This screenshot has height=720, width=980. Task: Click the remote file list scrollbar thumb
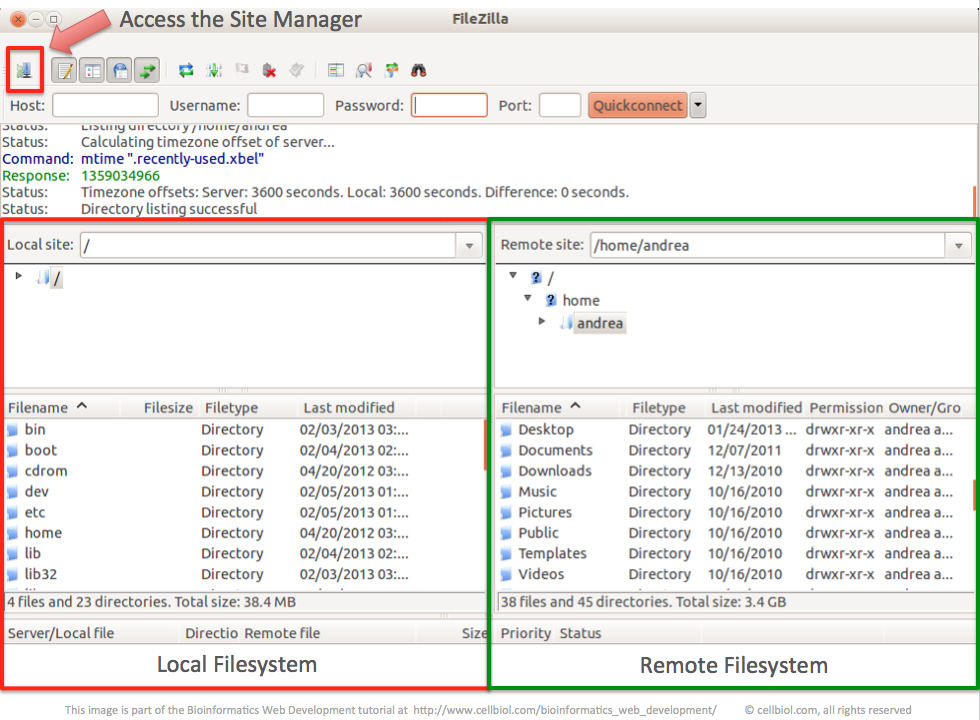(x=974, y=494)
